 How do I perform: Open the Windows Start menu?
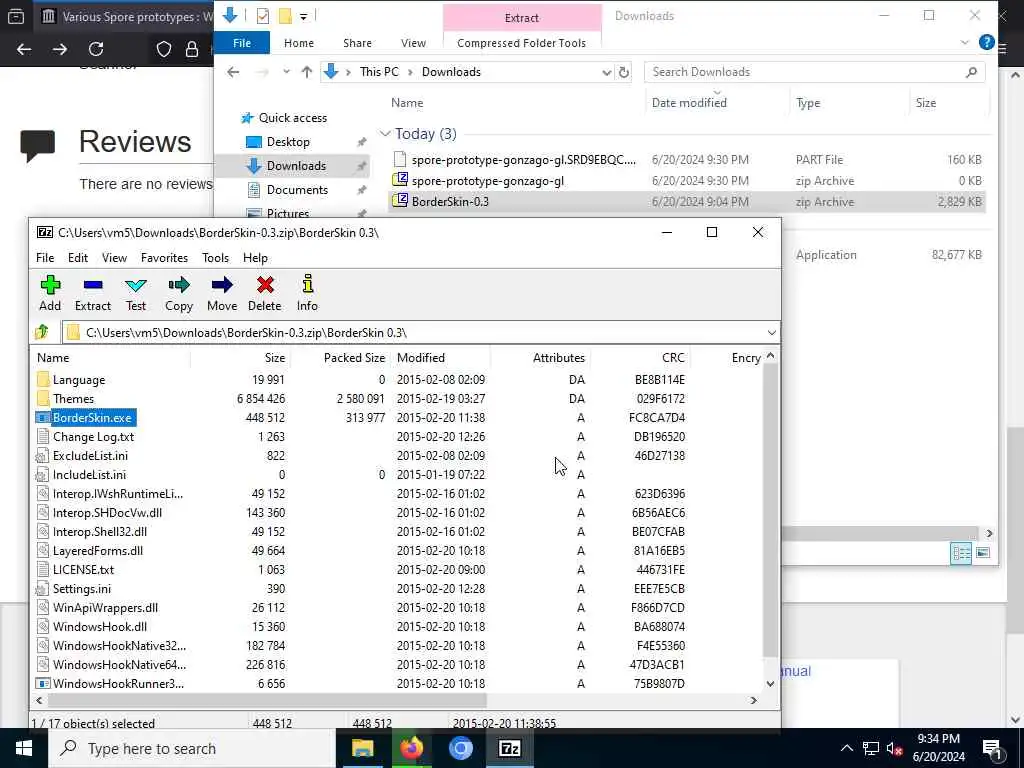coord(24,748)
